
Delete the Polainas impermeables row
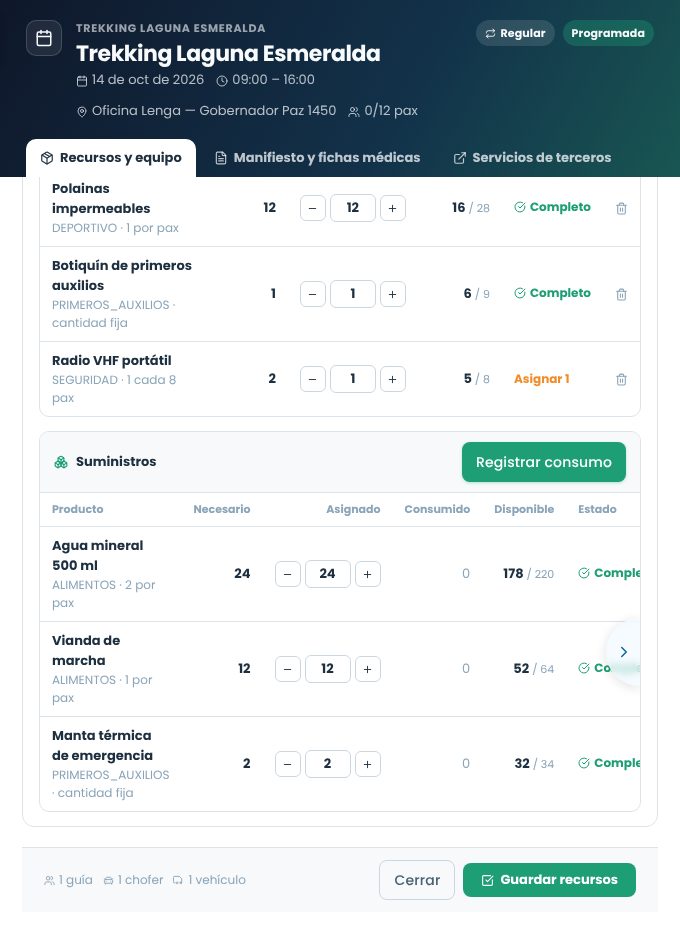pyautogui.click(x=621, y=208)
